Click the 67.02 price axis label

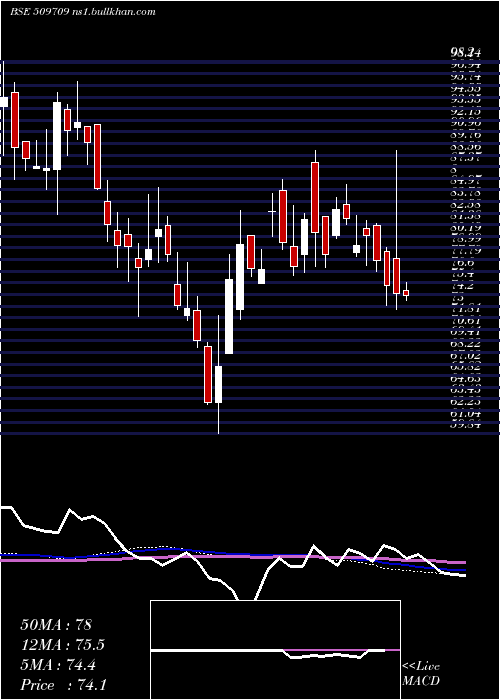tap(465, 356)
